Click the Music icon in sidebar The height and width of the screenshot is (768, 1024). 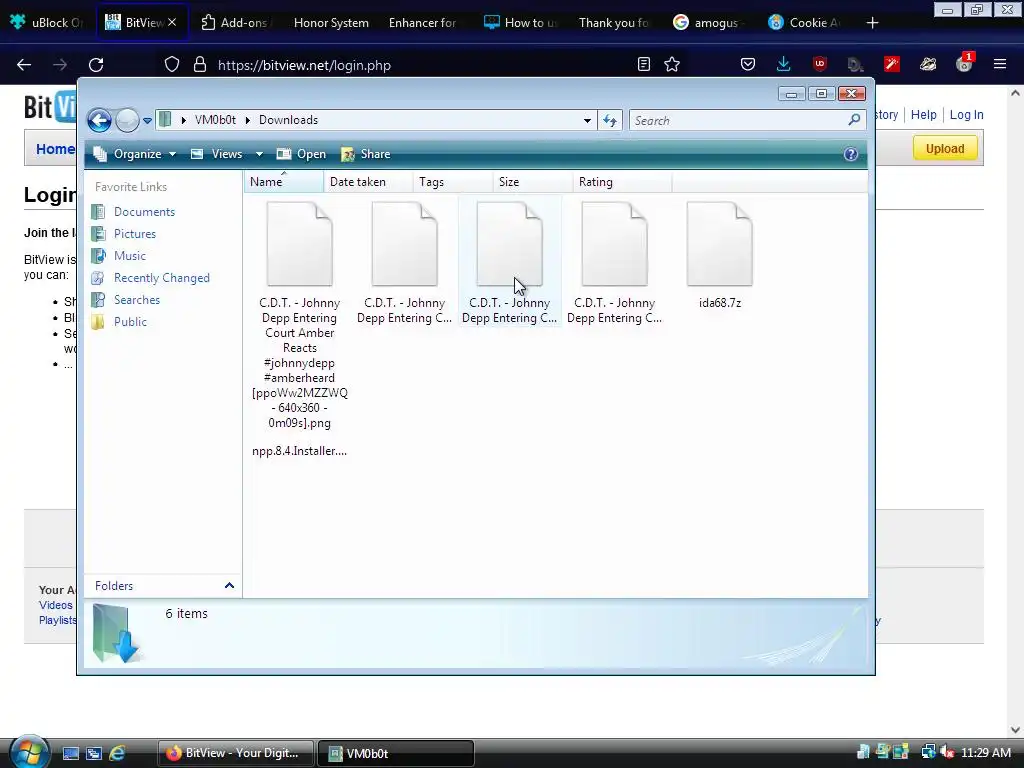[98, 255]
